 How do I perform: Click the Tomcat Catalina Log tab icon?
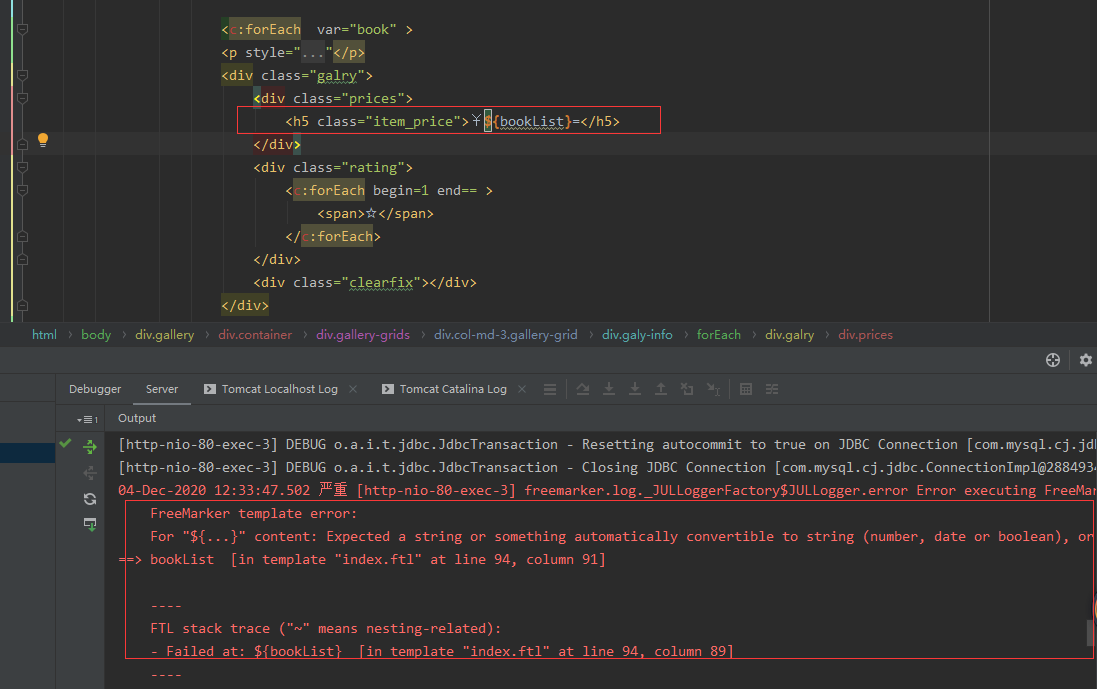pyautogui.click(x=388, y=389)
